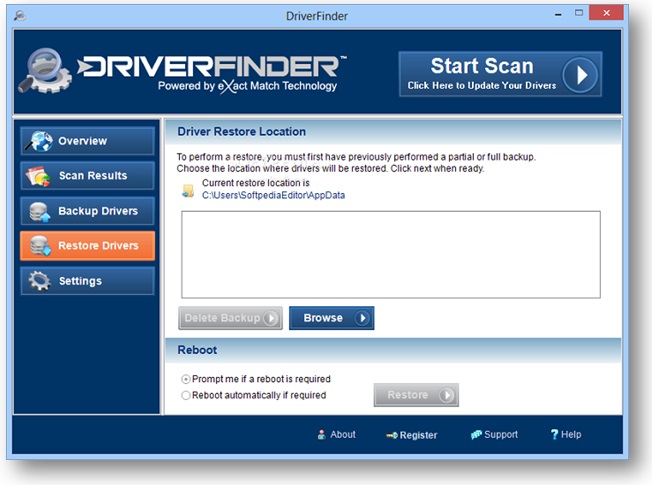The height and width of the screenshot is (485, 652).
Task: Open the Scan Results section
Action: click(87, 176)
